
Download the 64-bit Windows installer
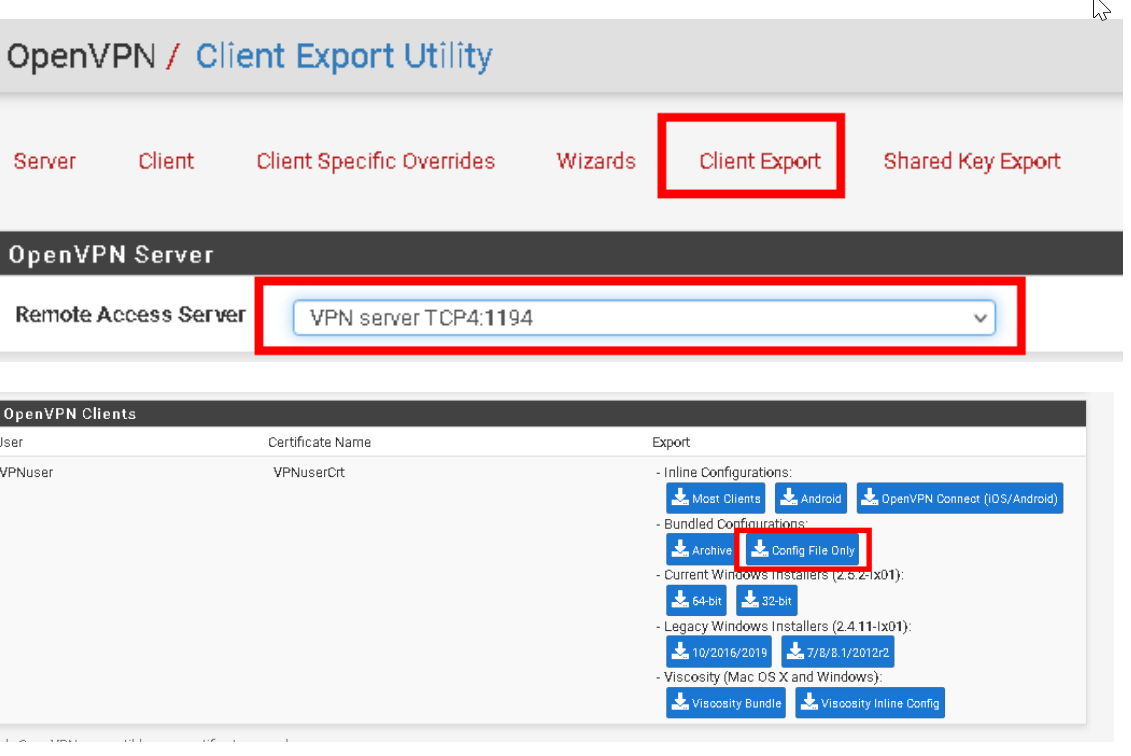[696, 601]
